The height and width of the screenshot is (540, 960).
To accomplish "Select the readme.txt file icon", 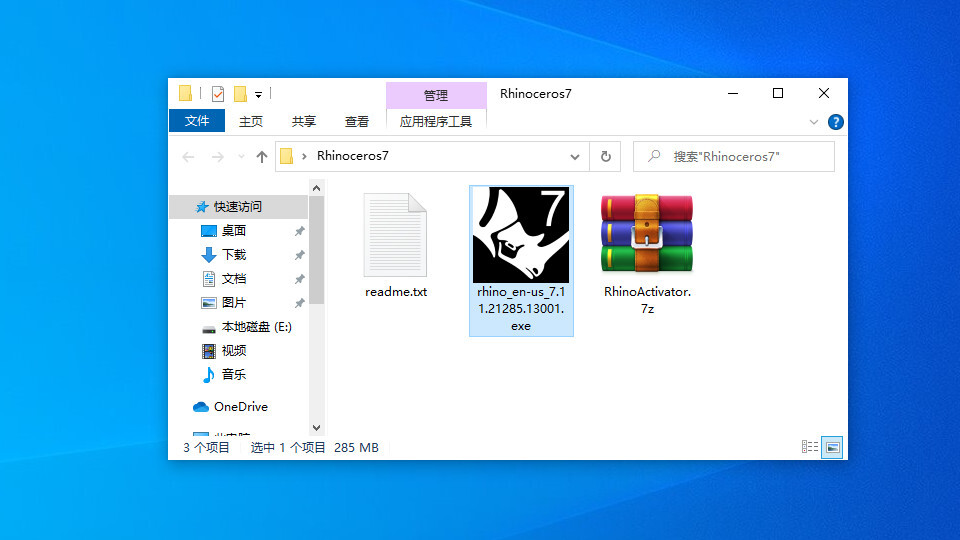I will click(395, 236).
